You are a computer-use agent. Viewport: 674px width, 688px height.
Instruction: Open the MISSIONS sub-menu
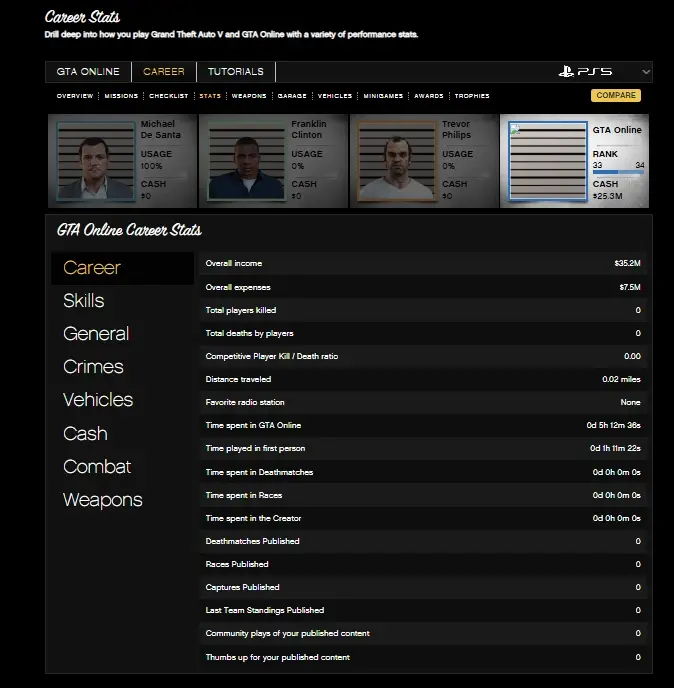(x=121, y=96)
